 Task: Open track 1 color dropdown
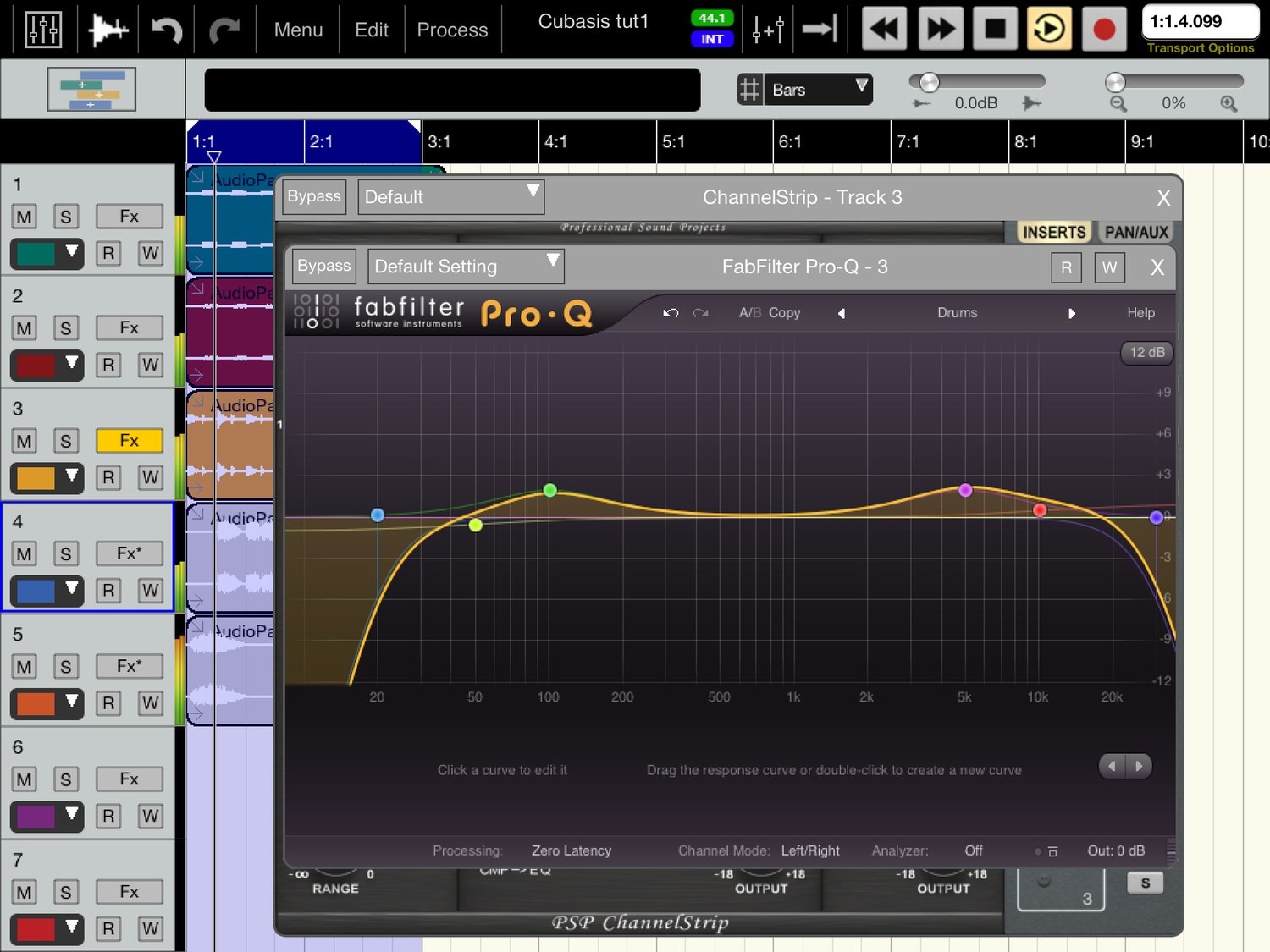tap(47, 253)
